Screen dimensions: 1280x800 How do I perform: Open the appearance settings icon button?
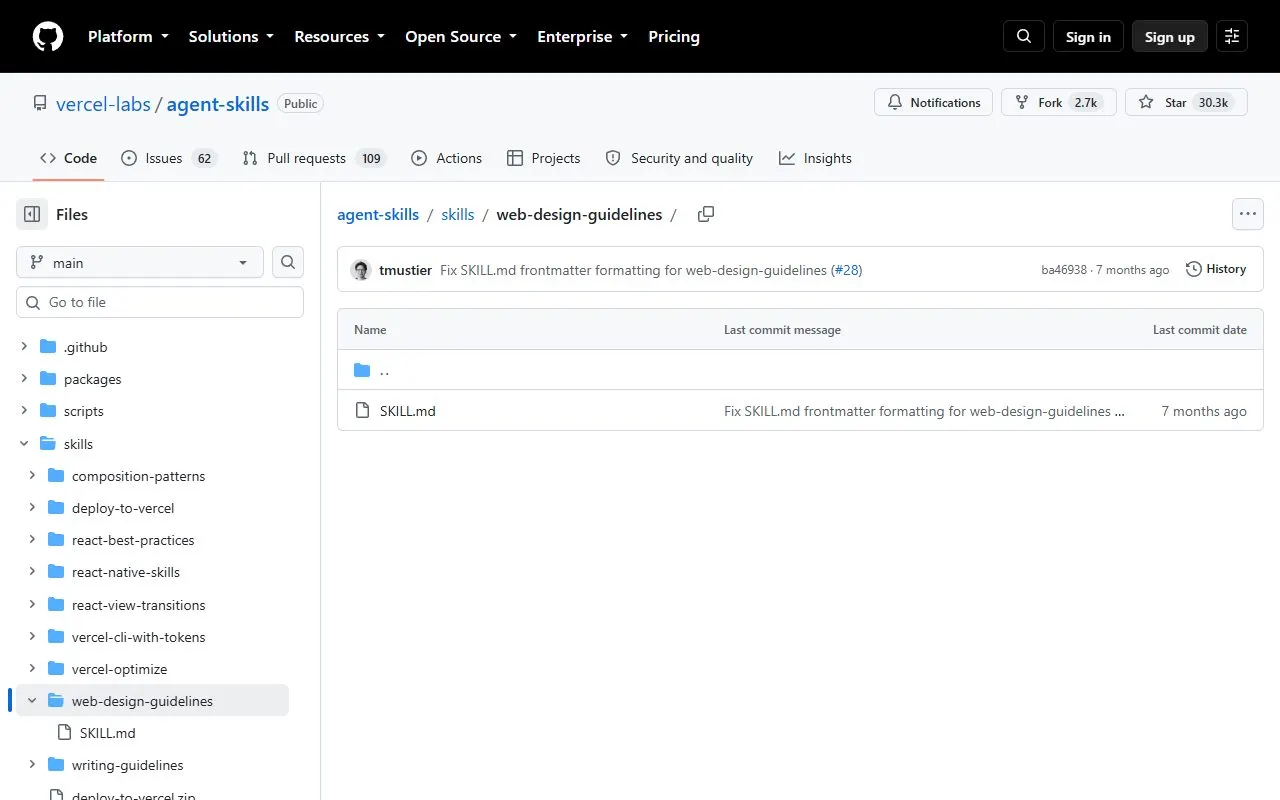click(x=1232, y=37)
